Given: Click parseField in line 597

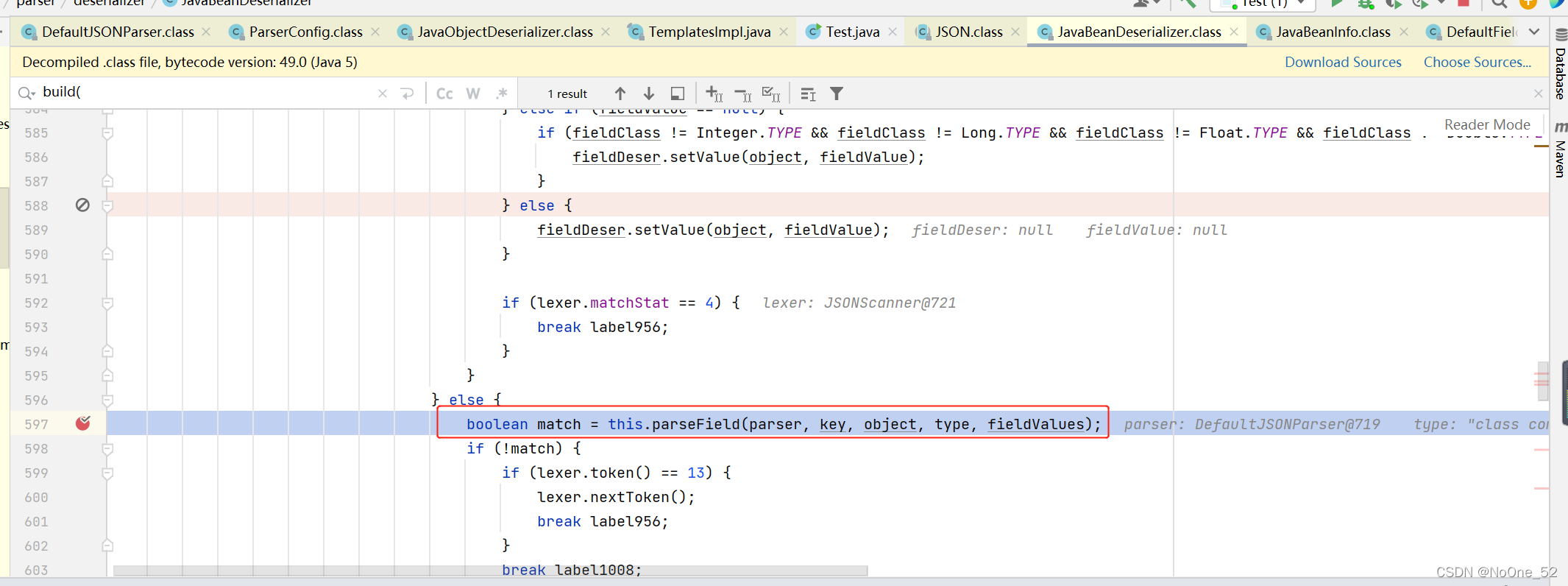Looking at the screenshot, I should click(696, 424).
